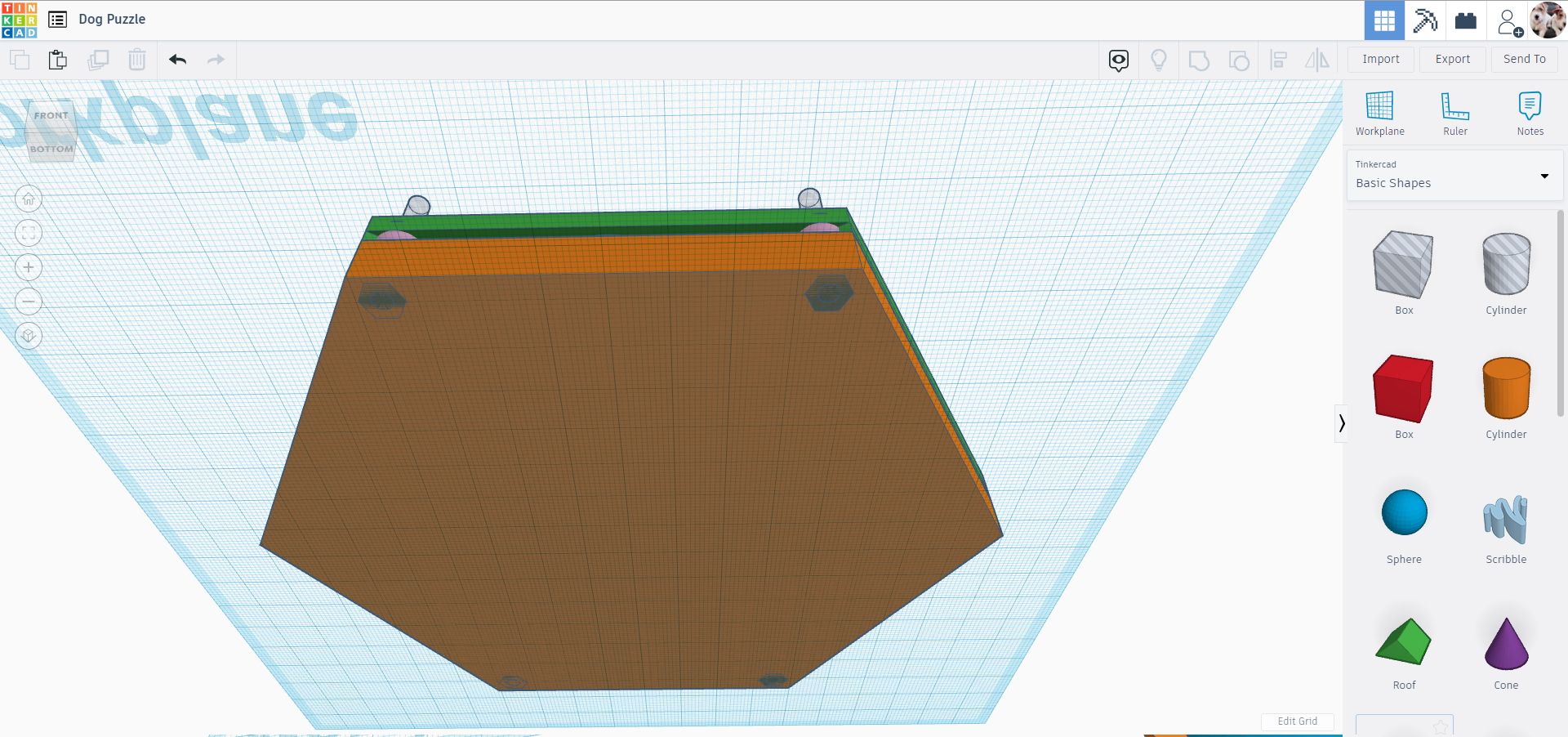1568x737 pixels.
Task: Open the designs list icon
Action: pyautogui.click(x=57, y=20)
